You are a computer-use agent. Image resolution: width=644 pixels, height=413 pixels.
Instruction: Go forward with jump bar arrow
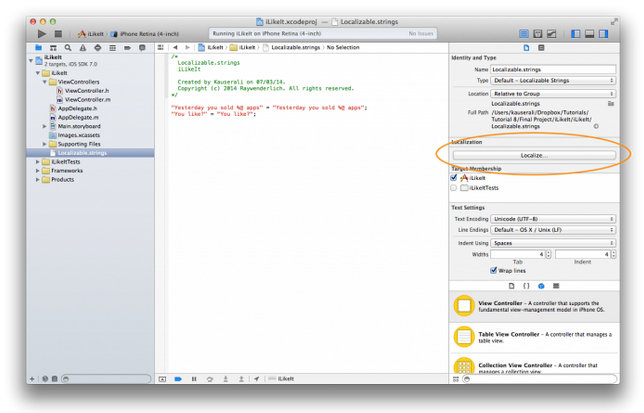(x=187, y=48)
